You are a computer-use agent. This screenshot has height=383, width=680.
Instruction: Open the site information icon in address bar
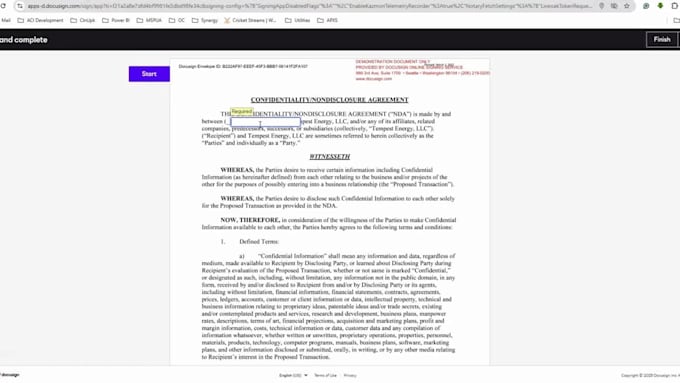click(x=20, y=6)
